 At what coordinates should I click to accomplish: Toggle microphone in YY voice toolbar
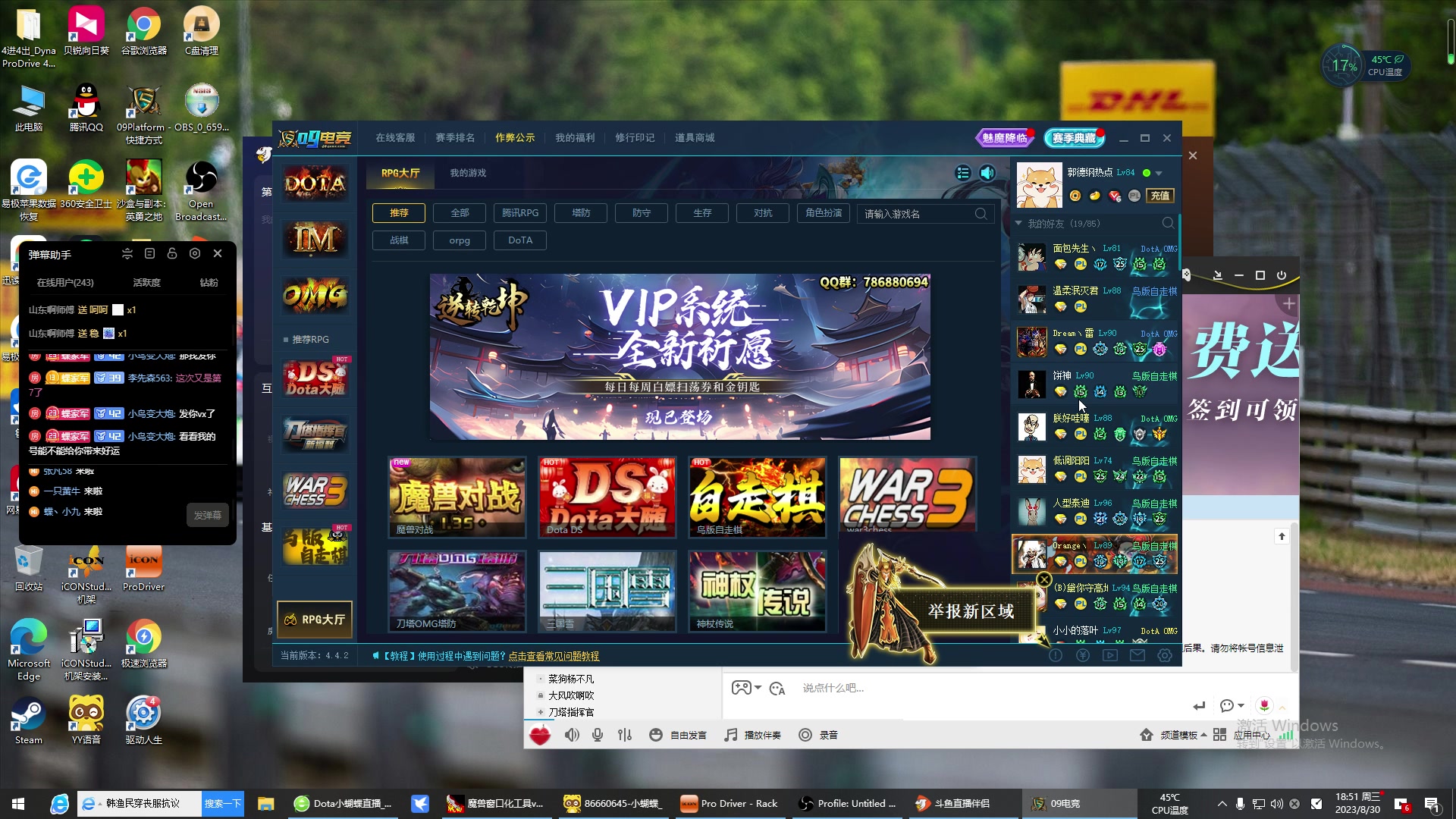[x=598, y=735]
